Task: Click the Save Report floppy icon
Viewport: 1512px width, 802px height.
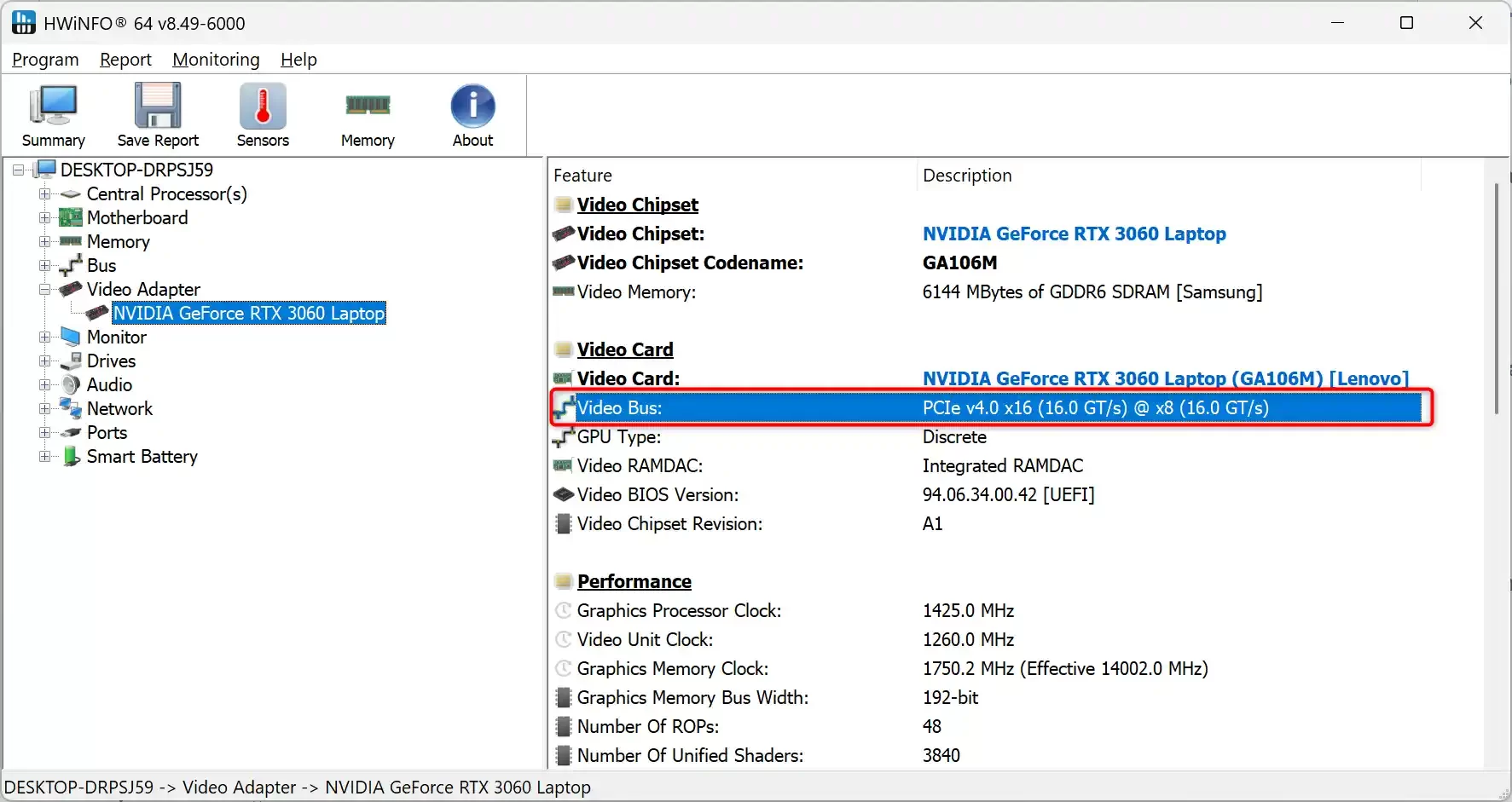Action: click(x=158, y=106)
